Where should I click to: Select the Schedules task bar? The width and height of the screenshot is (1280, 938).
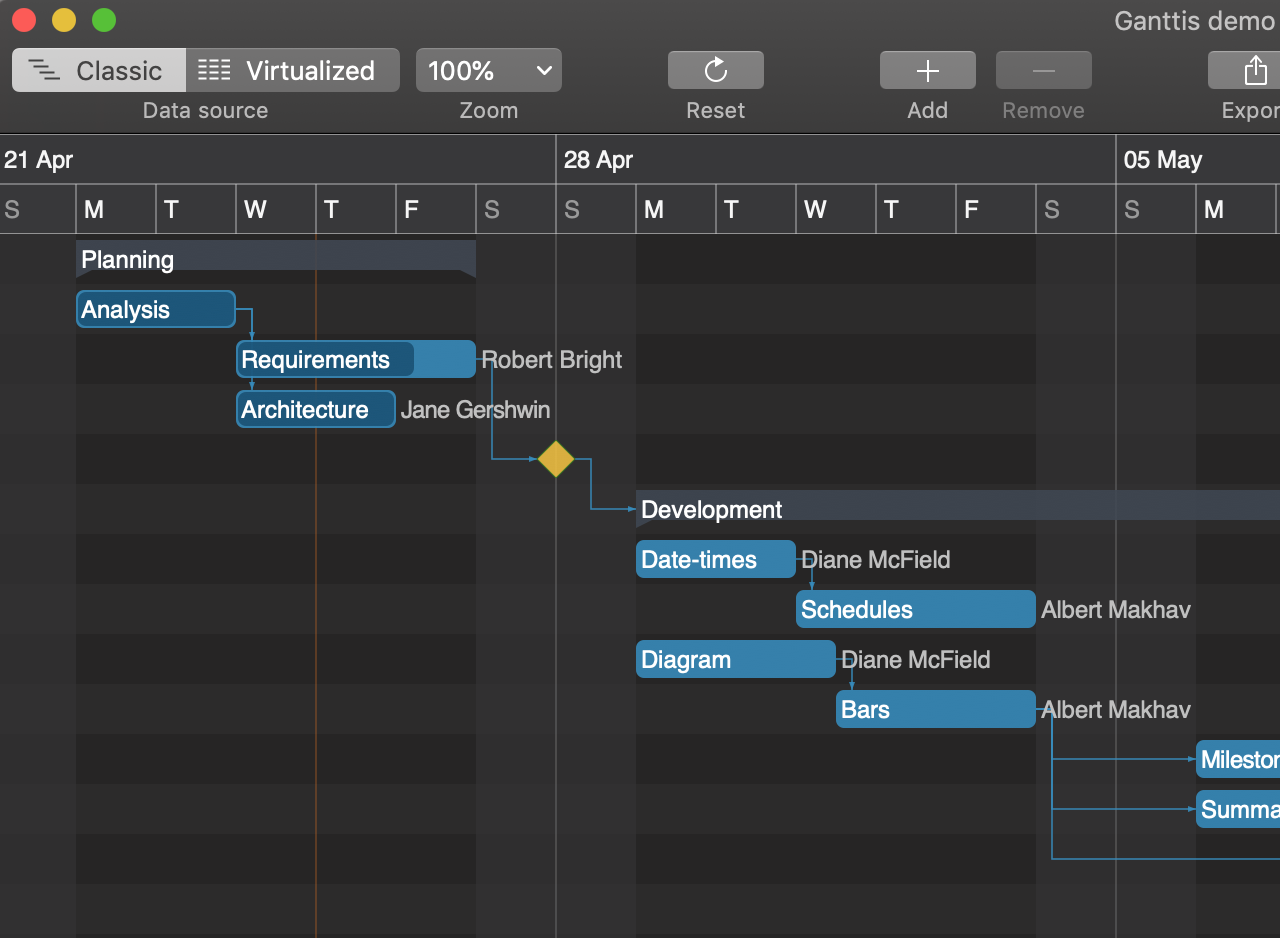tap(915, 609)
